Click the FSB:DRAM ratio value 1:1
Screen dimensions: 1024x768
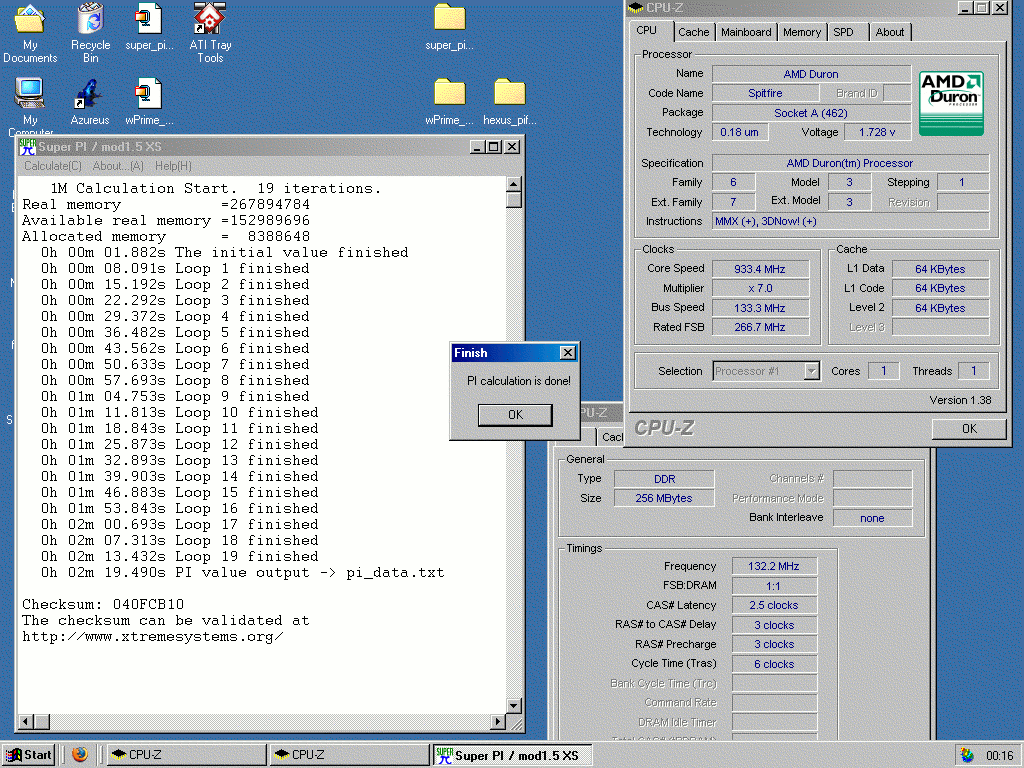click(774, 586)
